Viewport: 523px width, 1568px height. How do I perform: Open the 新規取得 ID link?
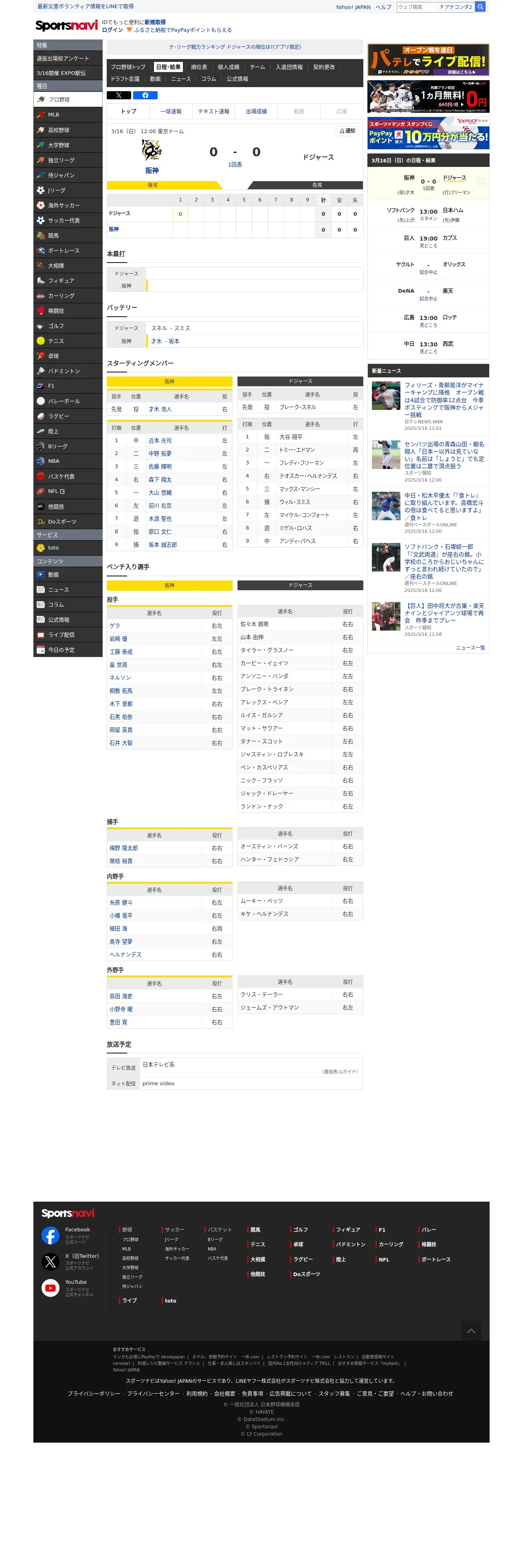tap(155, 22)
